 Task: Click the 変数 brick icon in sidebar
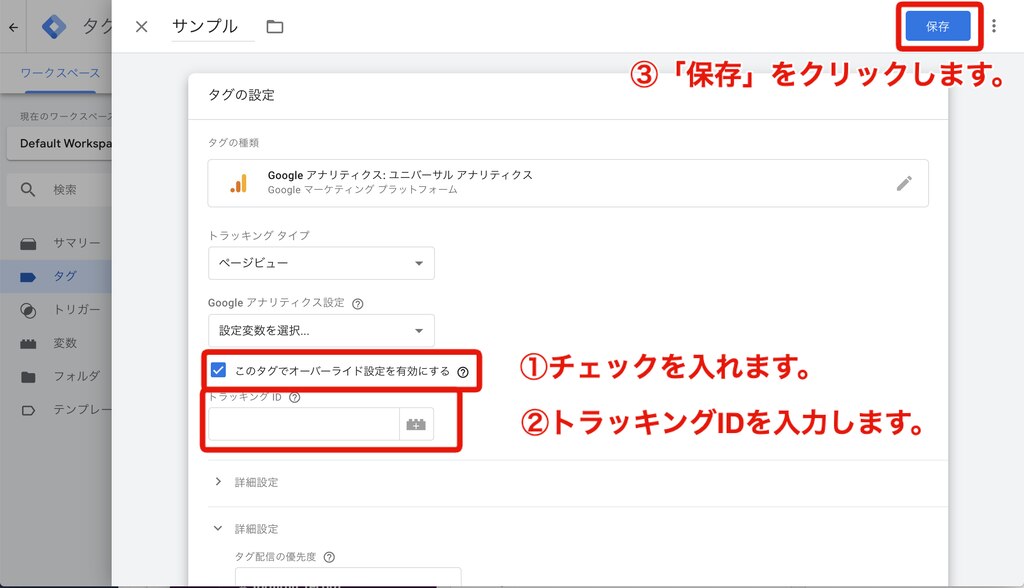click(x=28, y=344)
